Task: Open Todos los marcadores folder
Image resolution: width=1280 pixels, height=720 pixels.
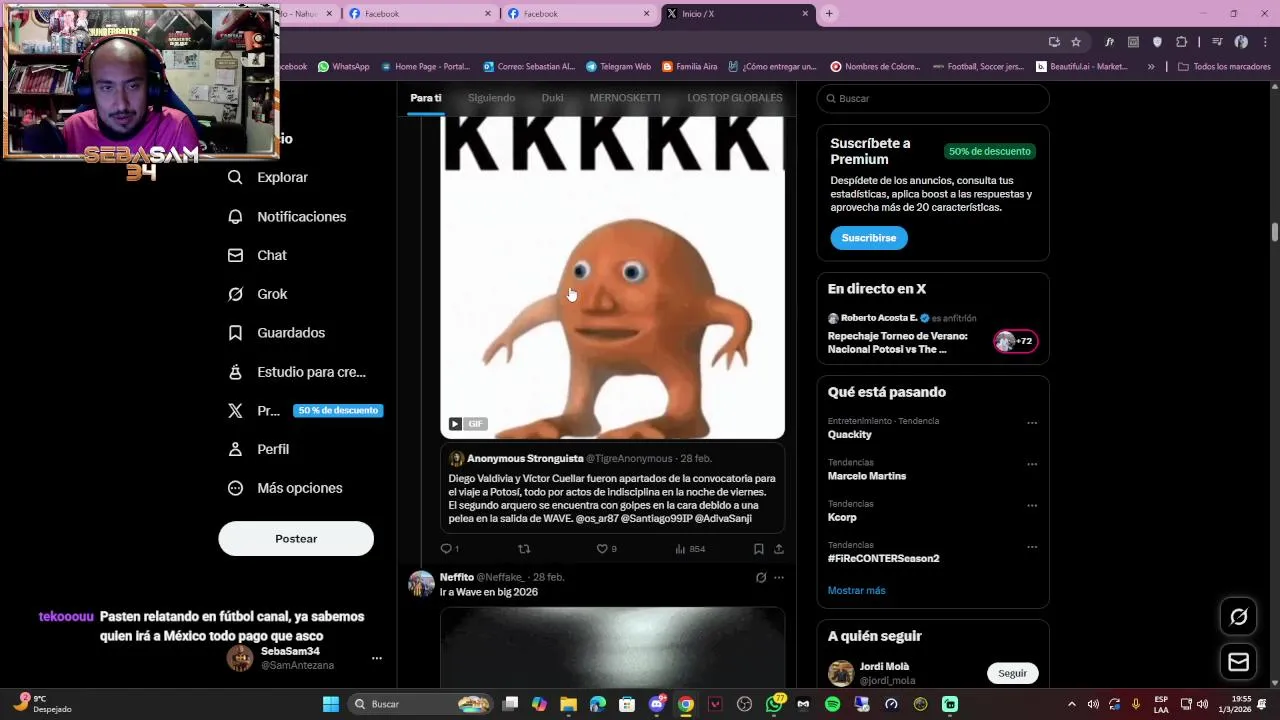Action: 1224,67
